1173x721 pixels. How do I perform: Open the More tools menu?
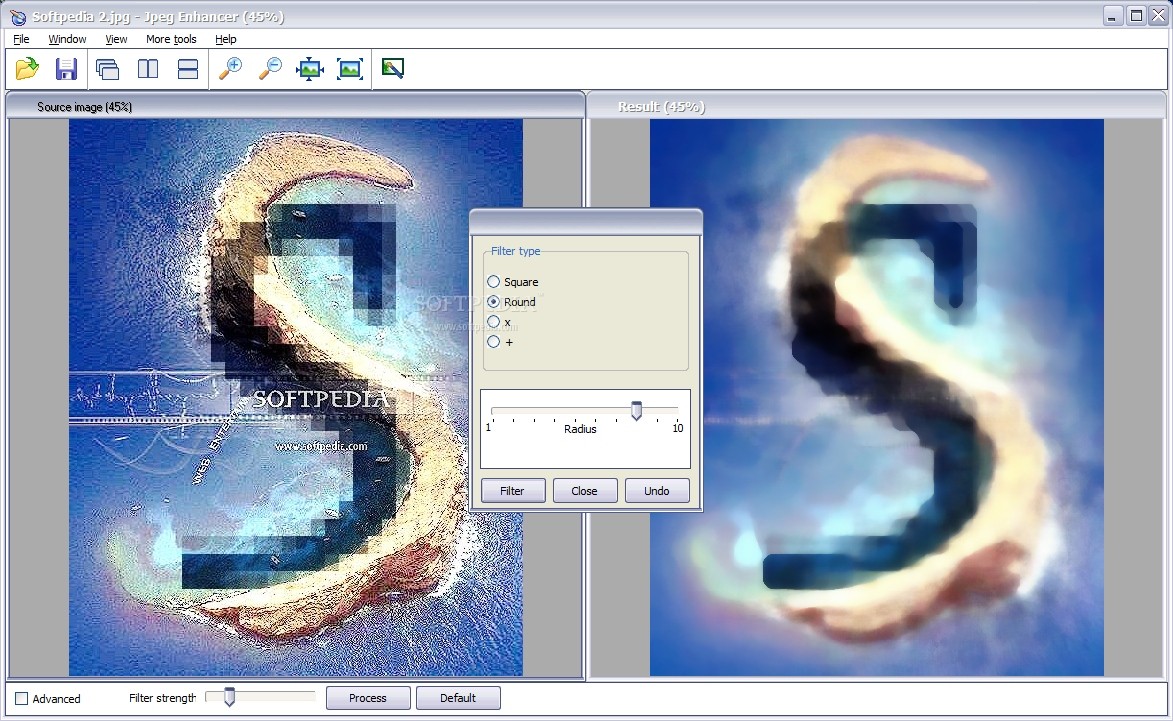point(170,39)
